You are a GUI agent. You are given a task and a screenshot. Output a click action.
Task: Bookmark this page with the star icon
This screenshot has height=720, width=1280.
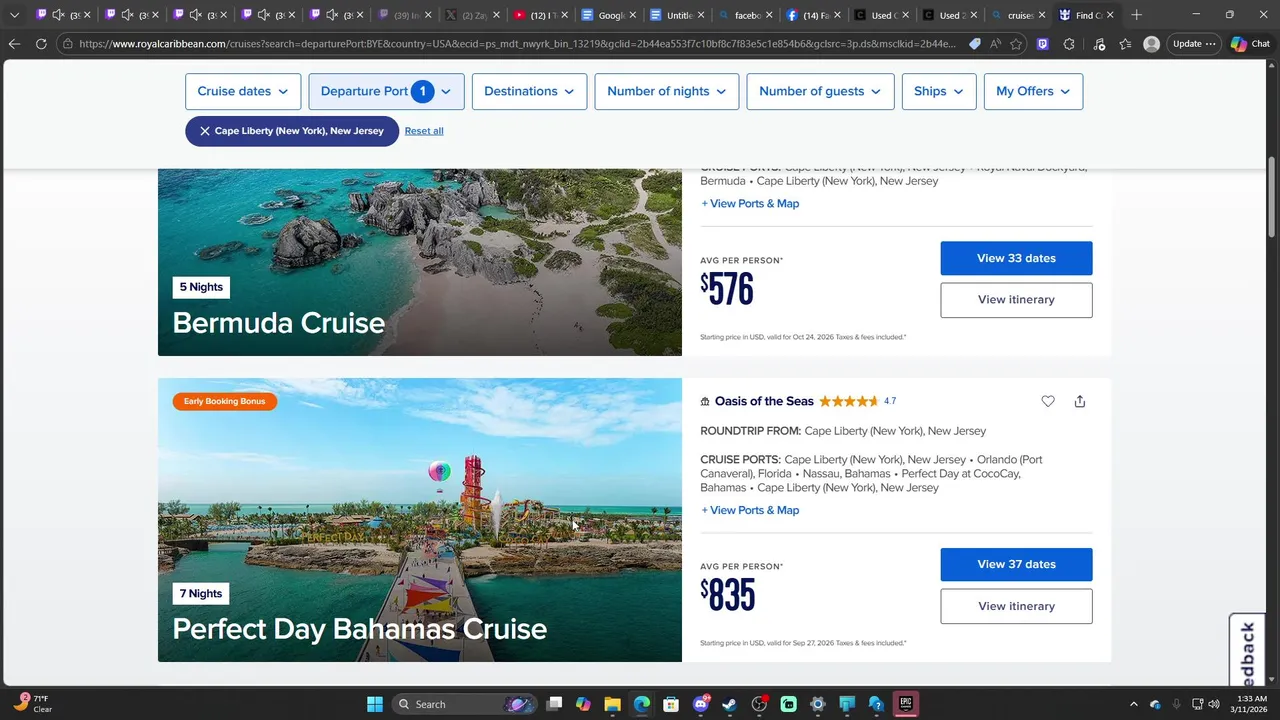[1017, 44]
